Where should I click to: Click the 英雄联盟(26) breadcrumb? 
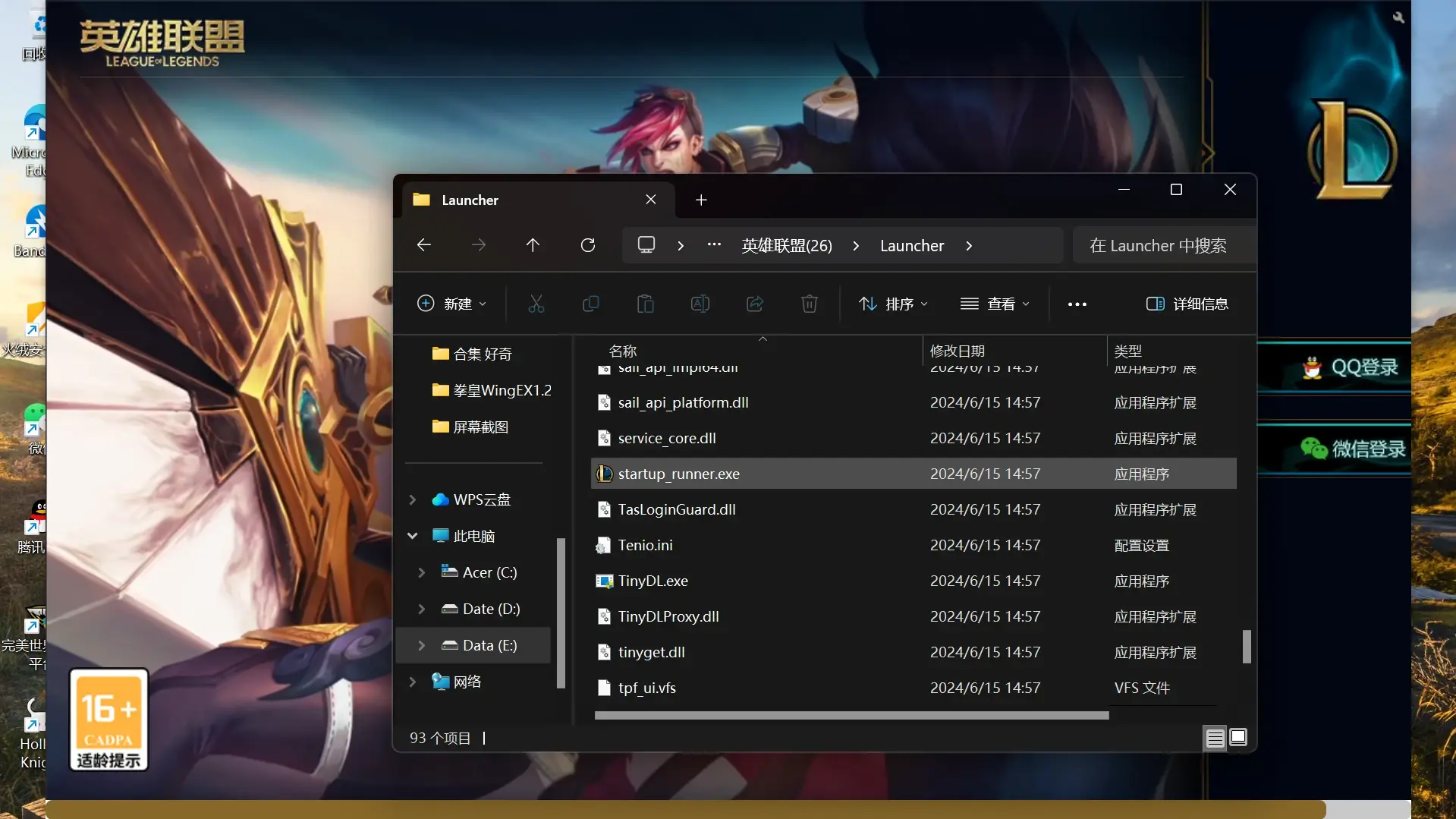(x=787, y=245)
